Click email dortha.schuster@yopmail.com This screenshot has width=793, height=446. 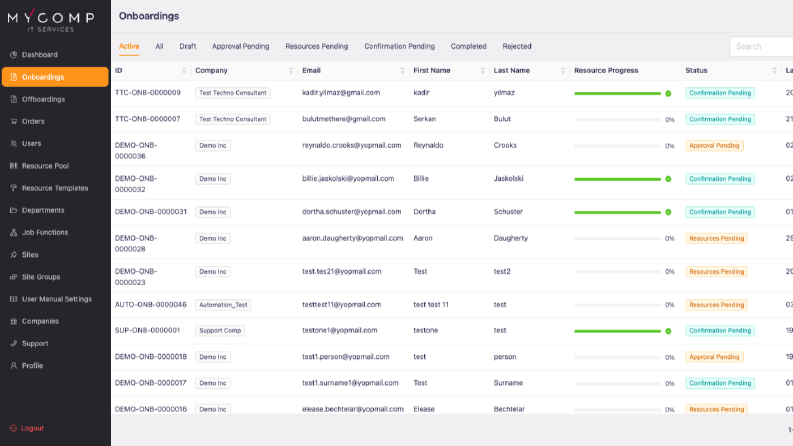click(351, 212)
